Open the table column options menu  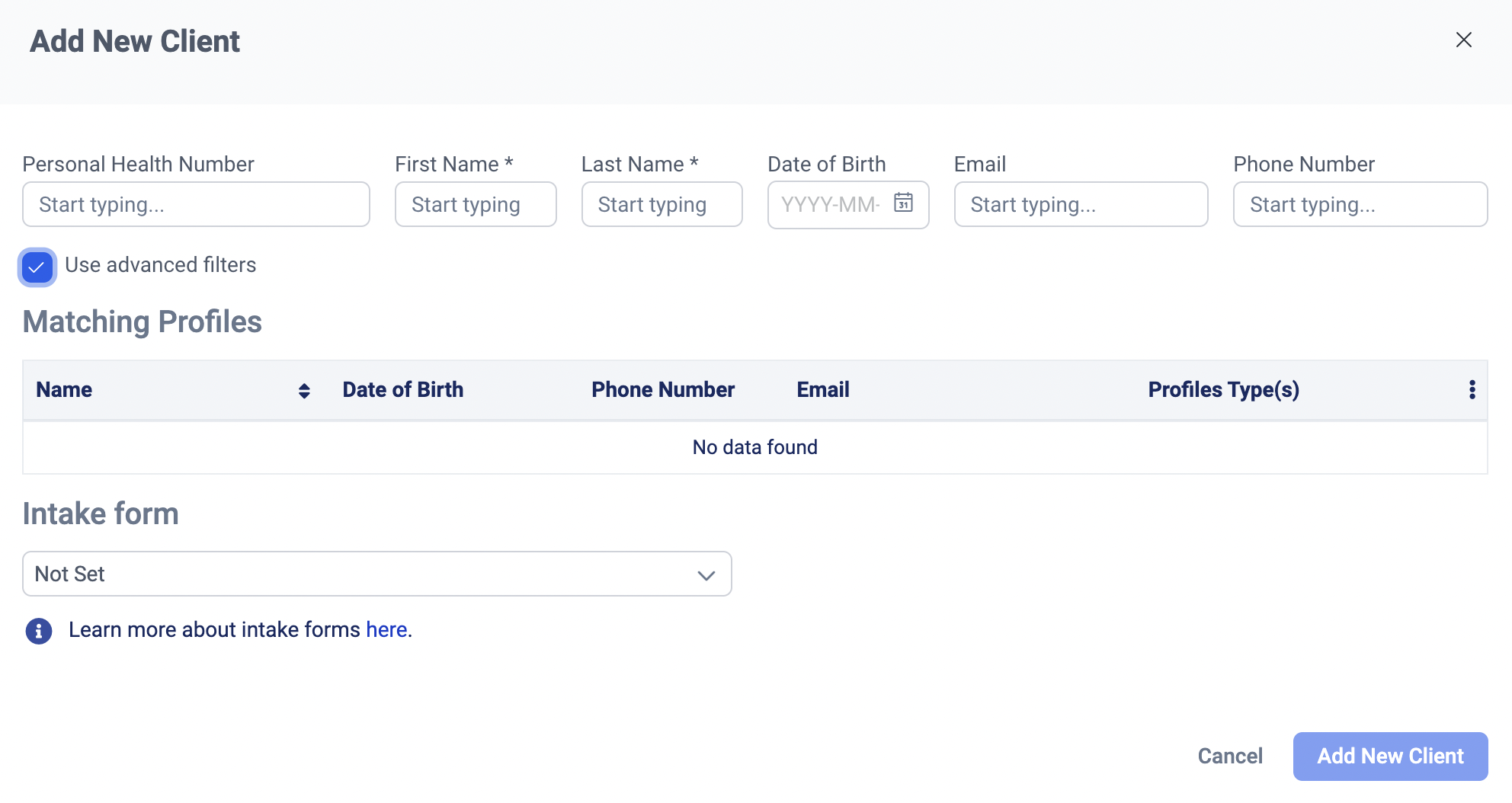(1472, 390)
